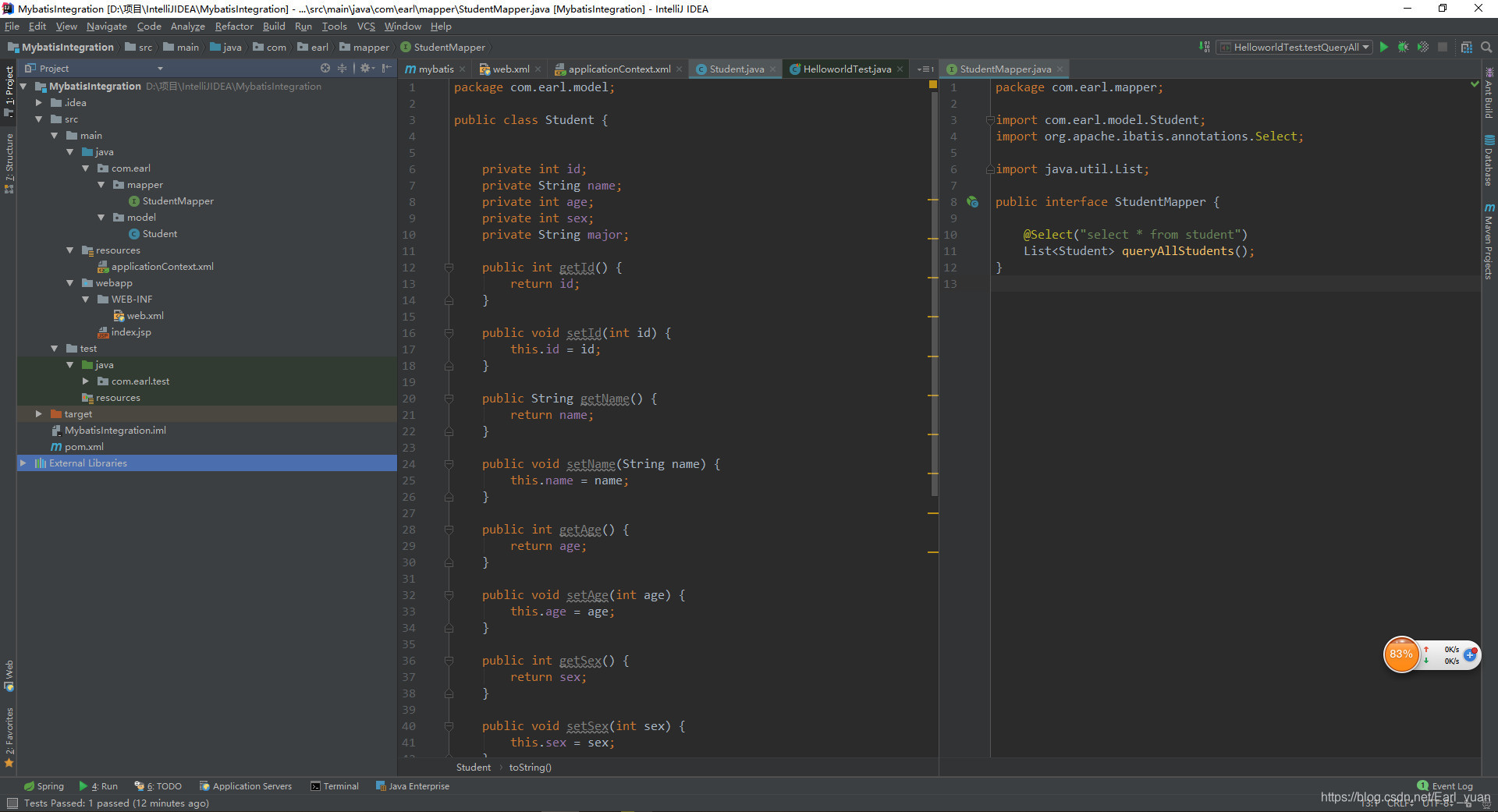Open the Java Enterprise tool window
Viewport: 1498px width, 812px height.
(x=413, y=786)
